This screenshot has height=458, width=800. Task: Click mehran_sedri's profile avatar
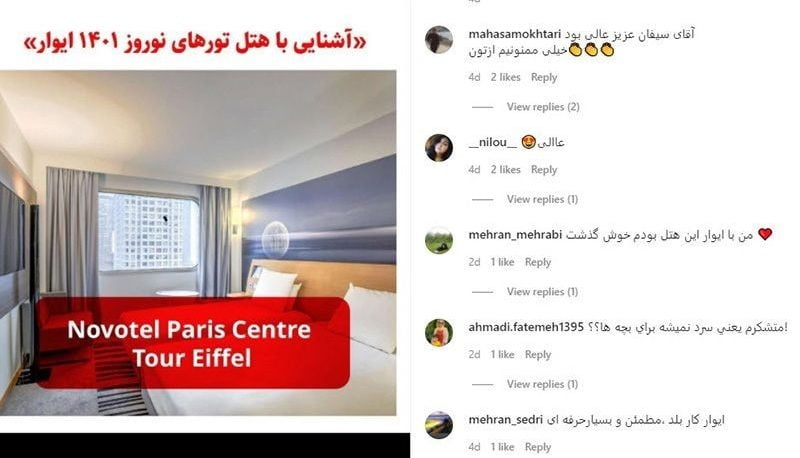pyautogui.click(x=439, y=425)
